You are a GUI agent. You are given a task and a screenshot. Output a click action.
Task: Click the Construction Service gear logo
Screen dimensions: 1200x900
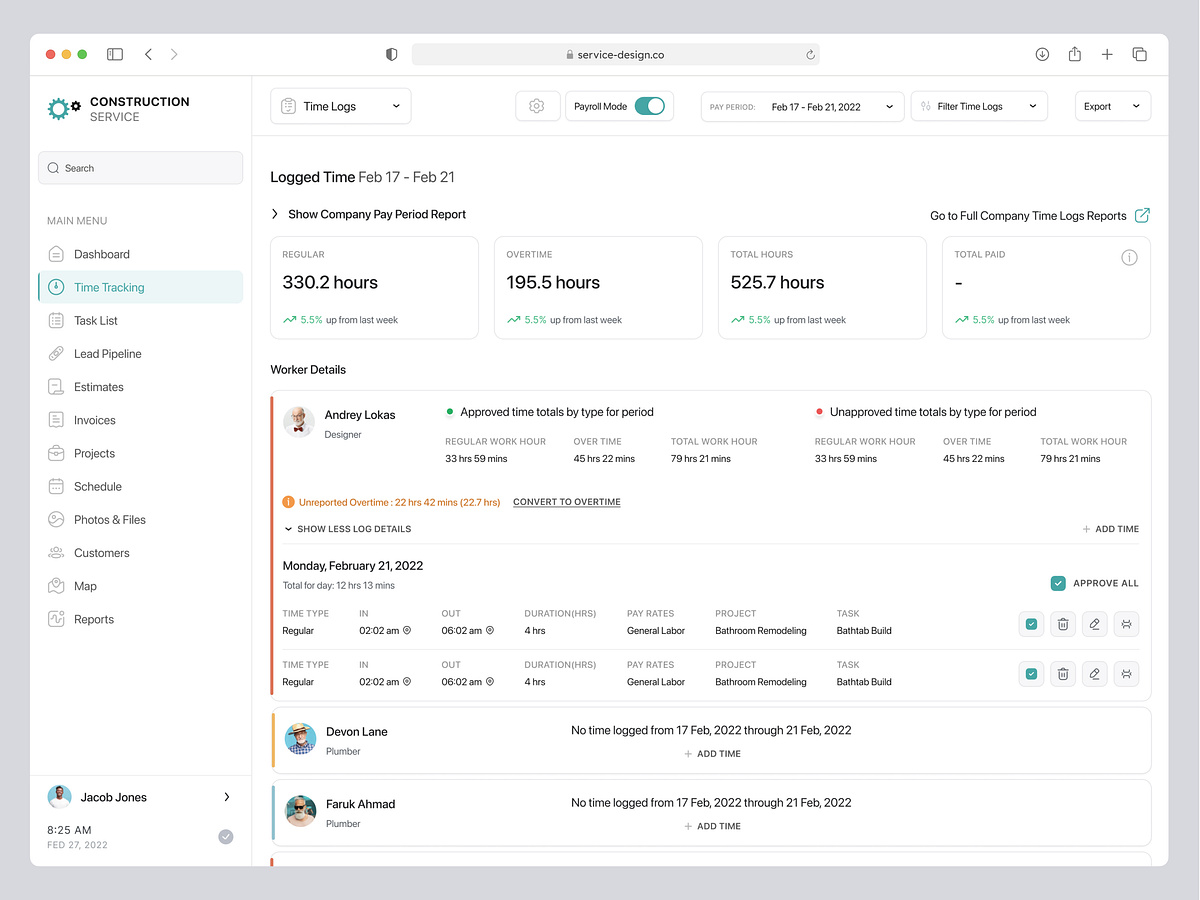64,108
